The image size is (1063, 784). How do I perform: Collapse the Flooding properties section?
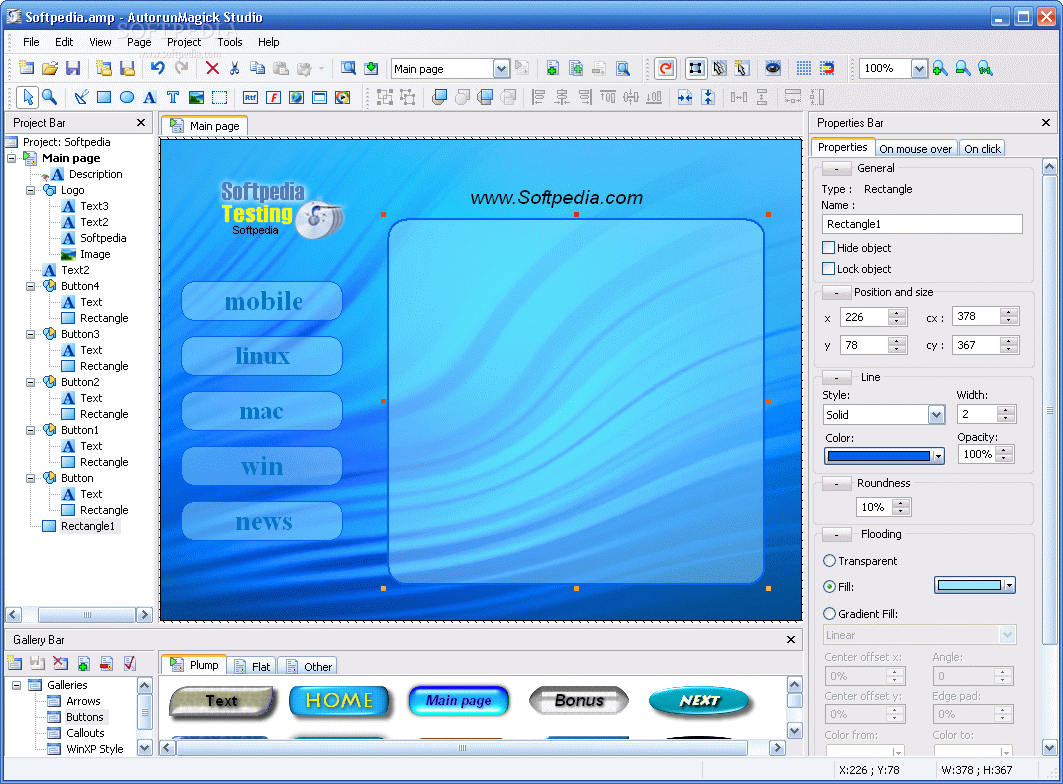click(837, 534)
